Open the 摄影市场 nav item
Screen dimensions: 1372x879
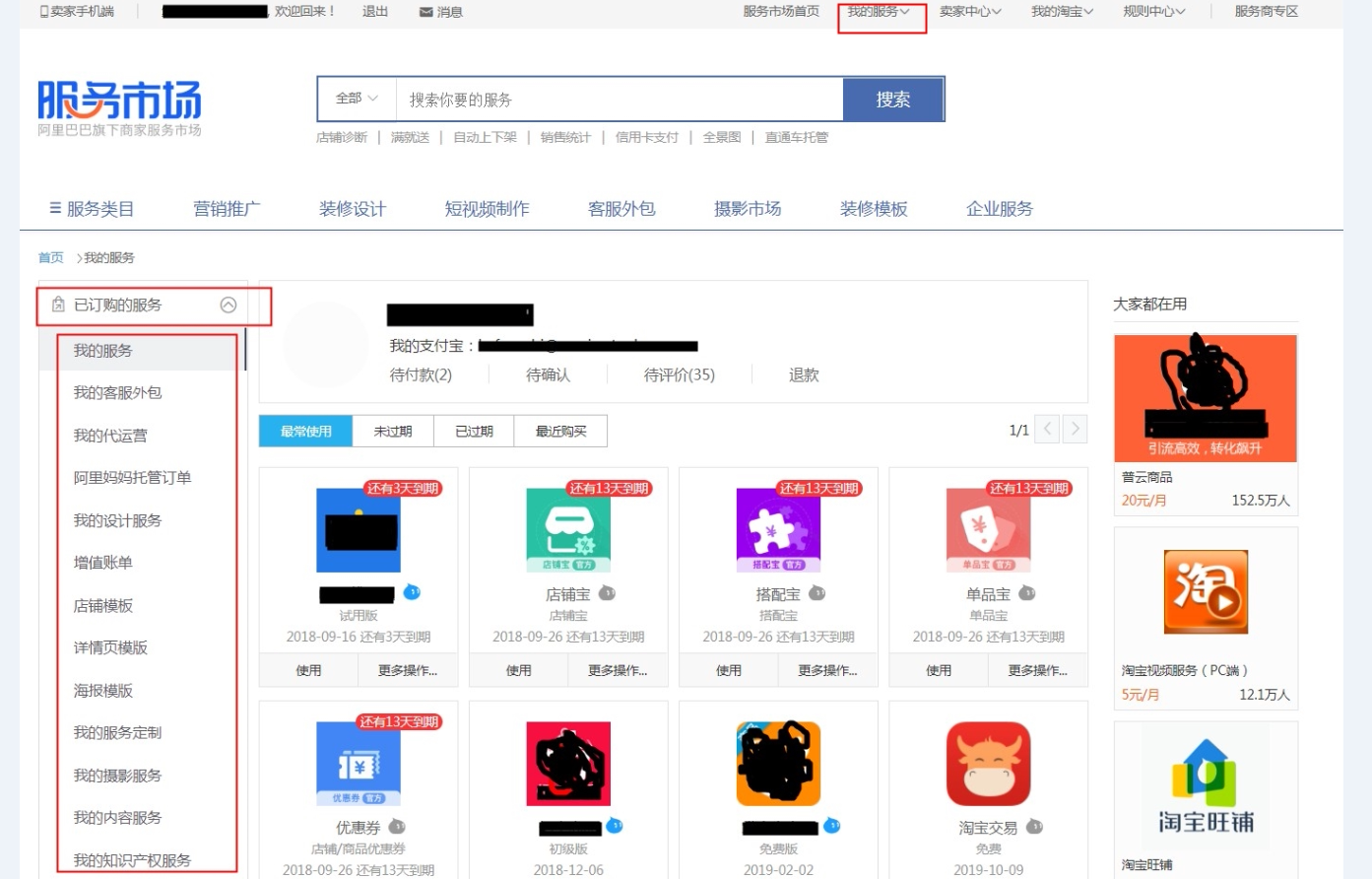(x=748, y=209)
